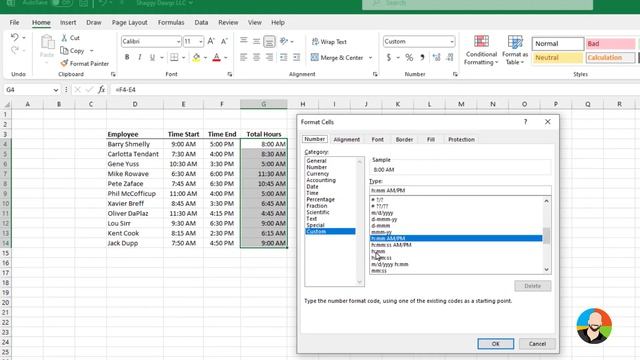This screenshot has height=360, width=640.
Task: Click OK in Format Cells dialog
Action: click(496, 344)
